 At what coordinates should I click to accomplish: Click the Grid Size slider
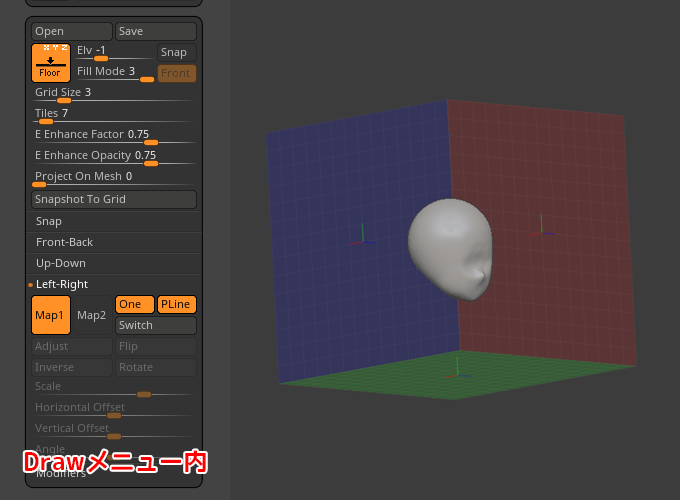click(x=113, y=100)
